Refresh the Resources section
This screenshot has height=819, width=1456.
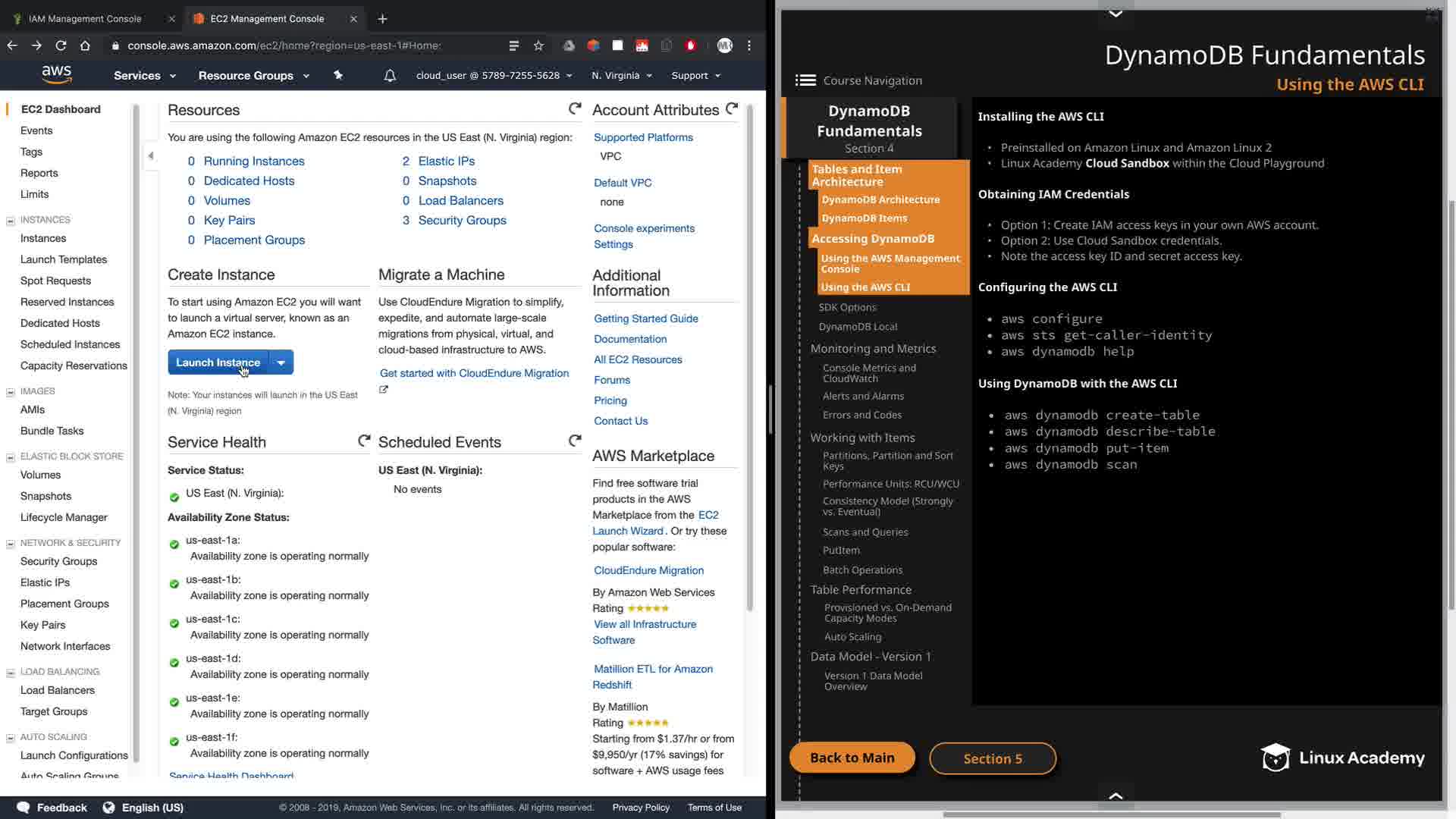575,109
